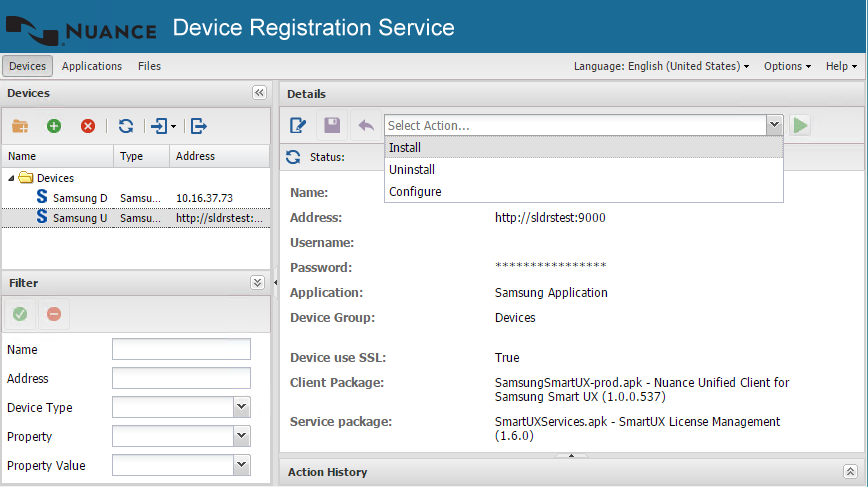The image size is (868, 487).
Task: Open the Device Type filter dropdown
Action: coord(241,407)
